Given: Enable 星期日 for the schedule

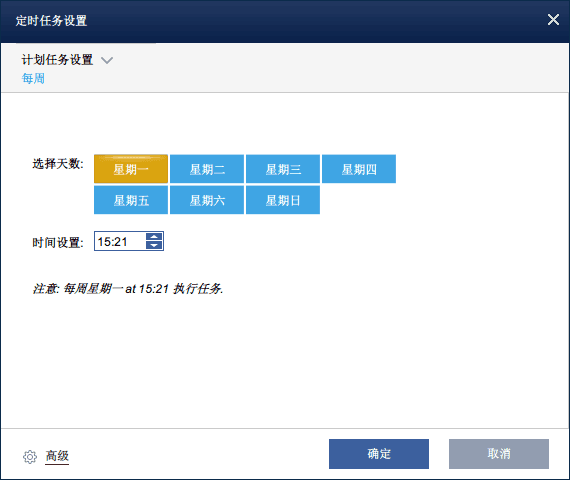Looking at the screenshot, I should click(283, 200).
